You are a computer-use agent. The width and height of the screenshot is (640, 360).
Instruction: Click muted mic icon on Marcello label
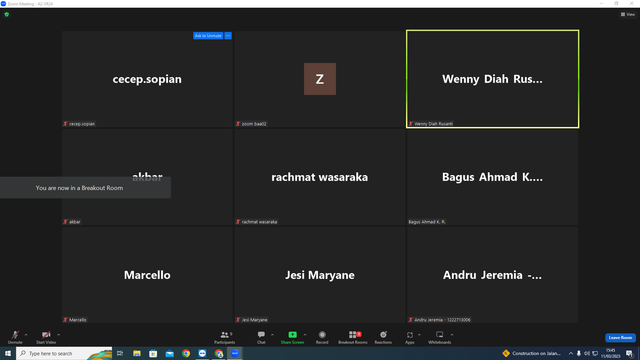click(x=65, y=320)
